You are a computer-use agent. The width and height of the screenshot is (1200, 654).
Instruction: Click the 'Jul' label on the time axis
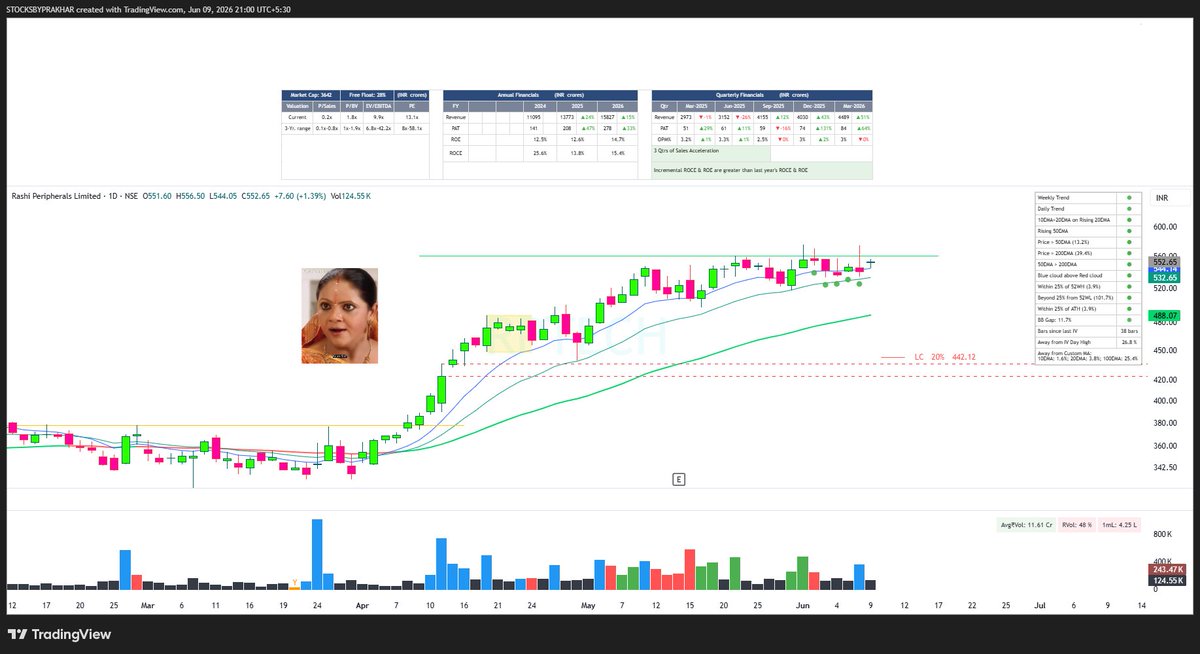[x=1040, y=605]
